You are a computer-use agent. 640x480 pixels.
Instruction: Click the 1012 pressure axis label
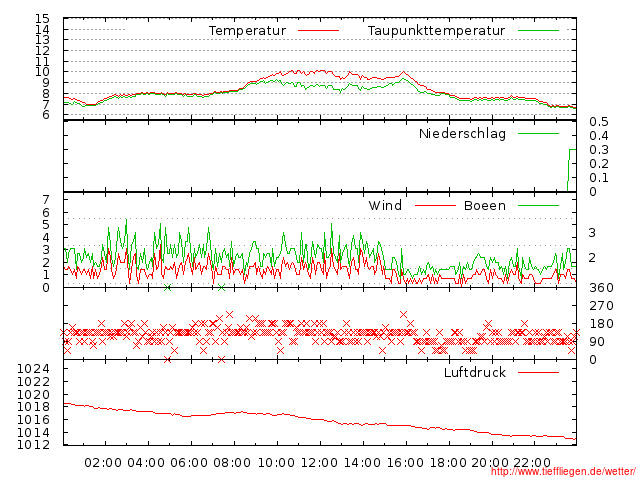(33, 444)
